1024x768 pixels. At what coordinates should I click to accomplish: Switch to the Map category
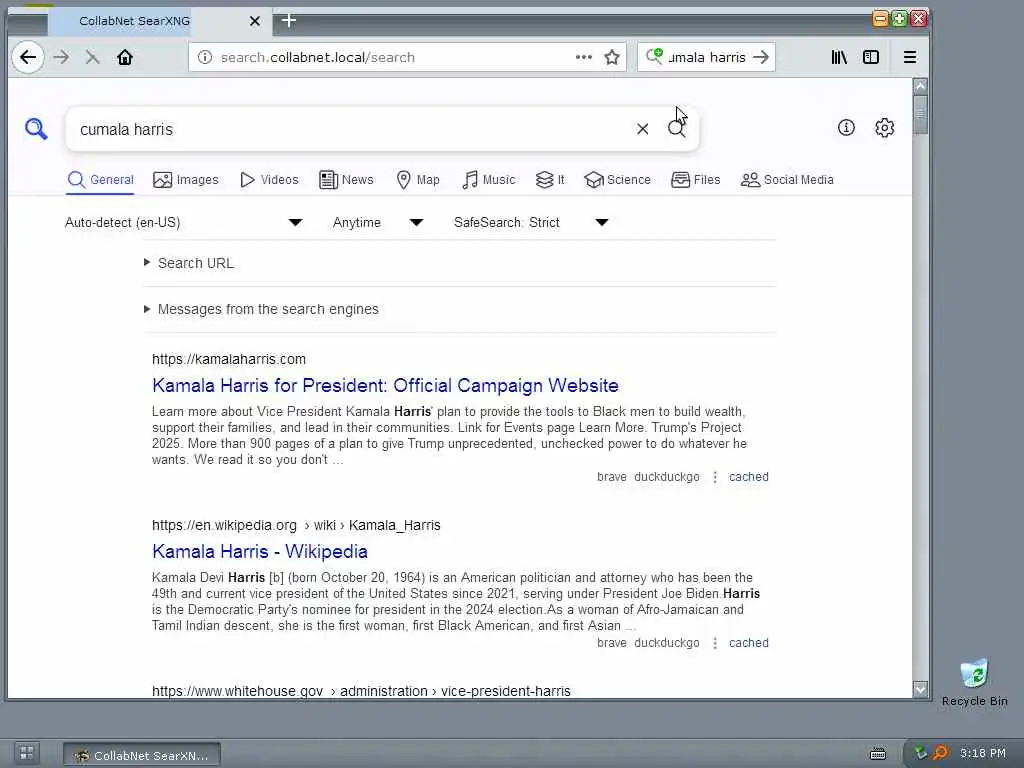418,180
